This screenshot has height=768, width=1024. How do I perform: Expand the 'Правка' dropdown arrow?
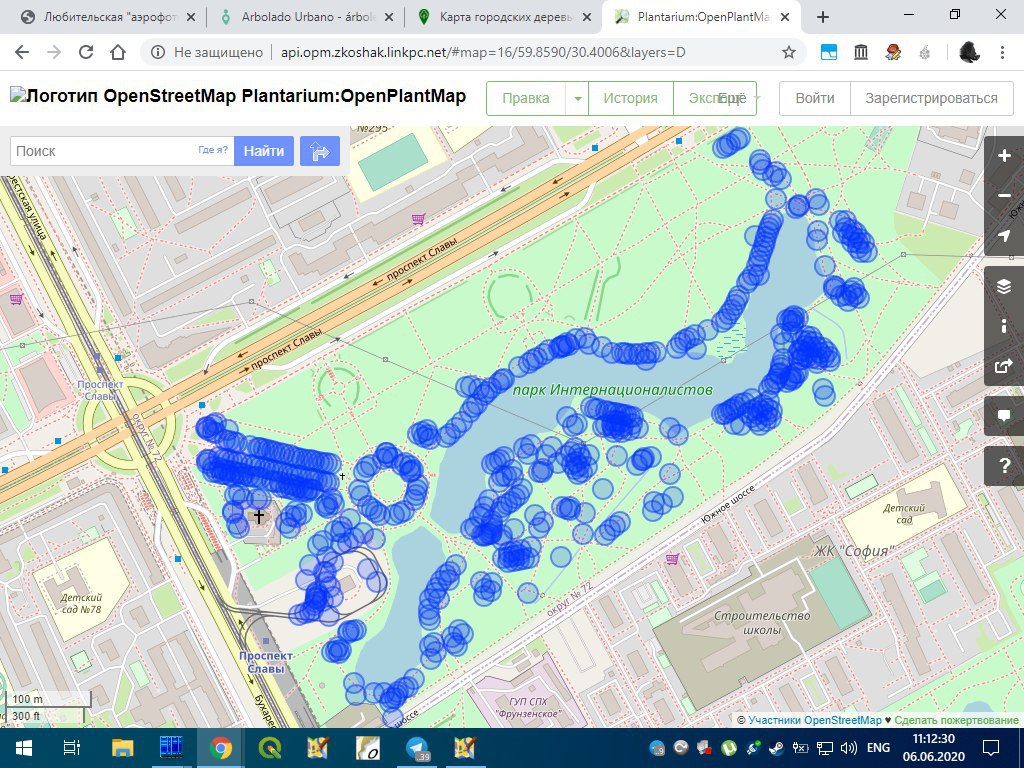pyautogui.click(x=577, y=98)
